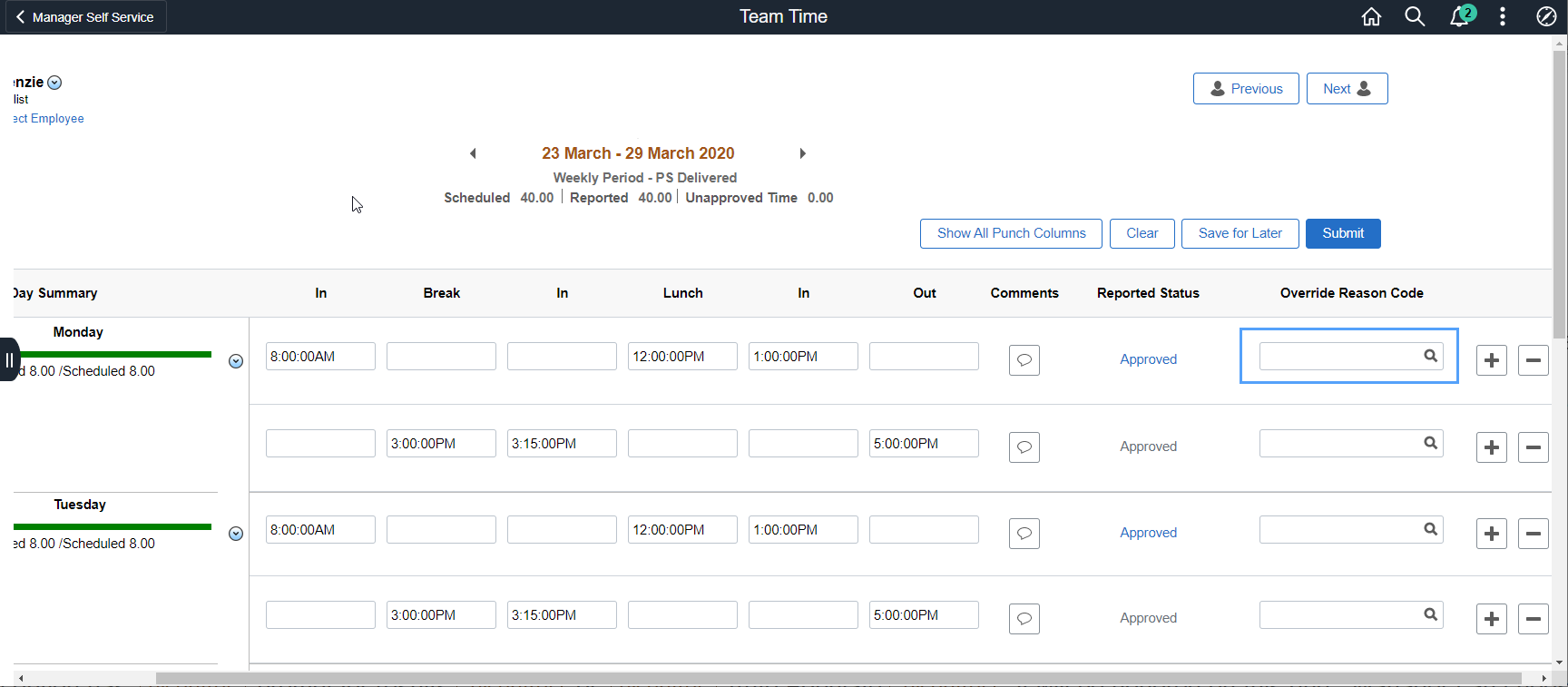
Task: Edit Monday Out field 5:00:00PM
Action: point(924,443)
